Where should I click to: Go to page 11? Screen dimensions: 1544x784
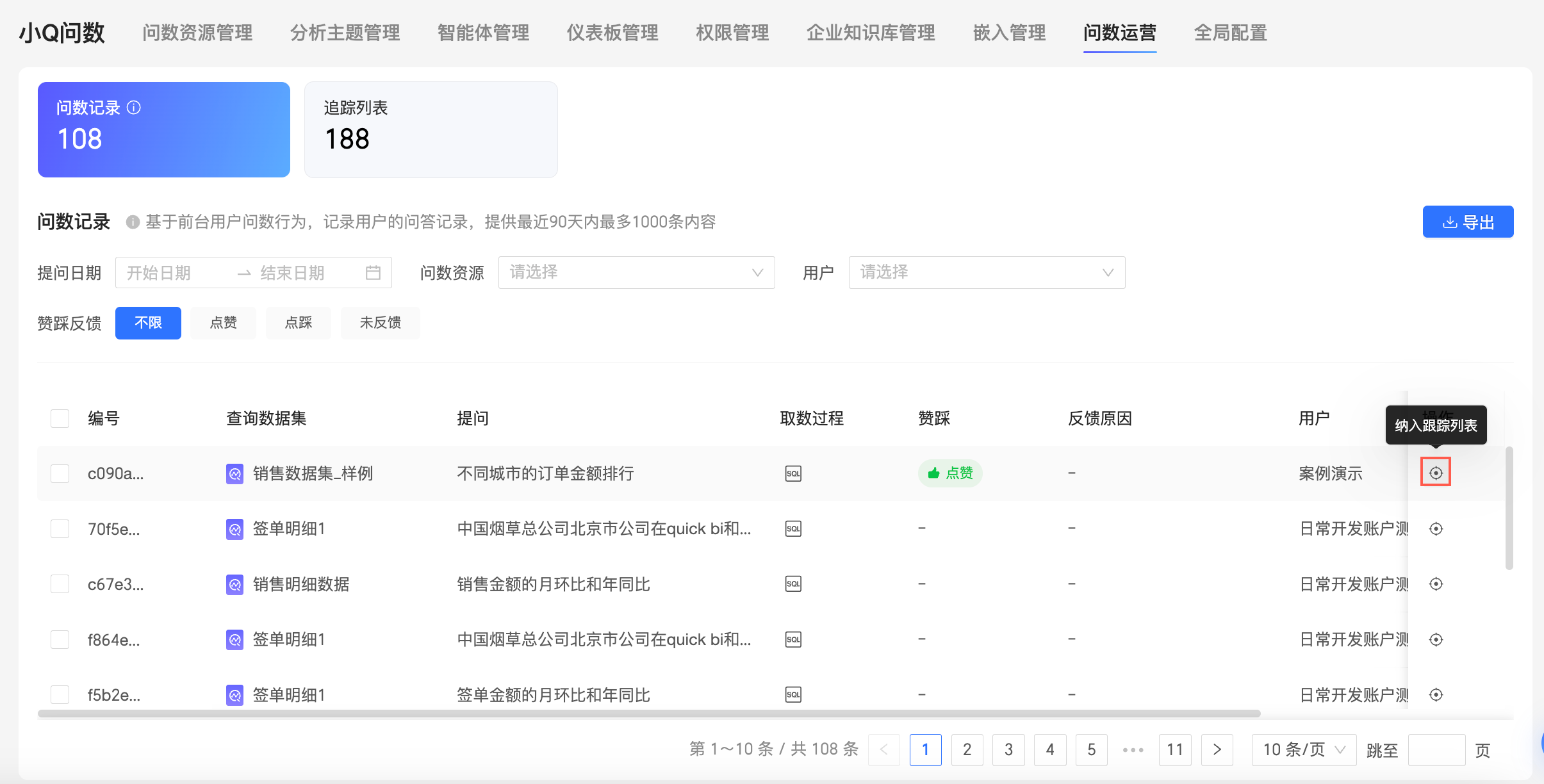[x=1175, y=749]
